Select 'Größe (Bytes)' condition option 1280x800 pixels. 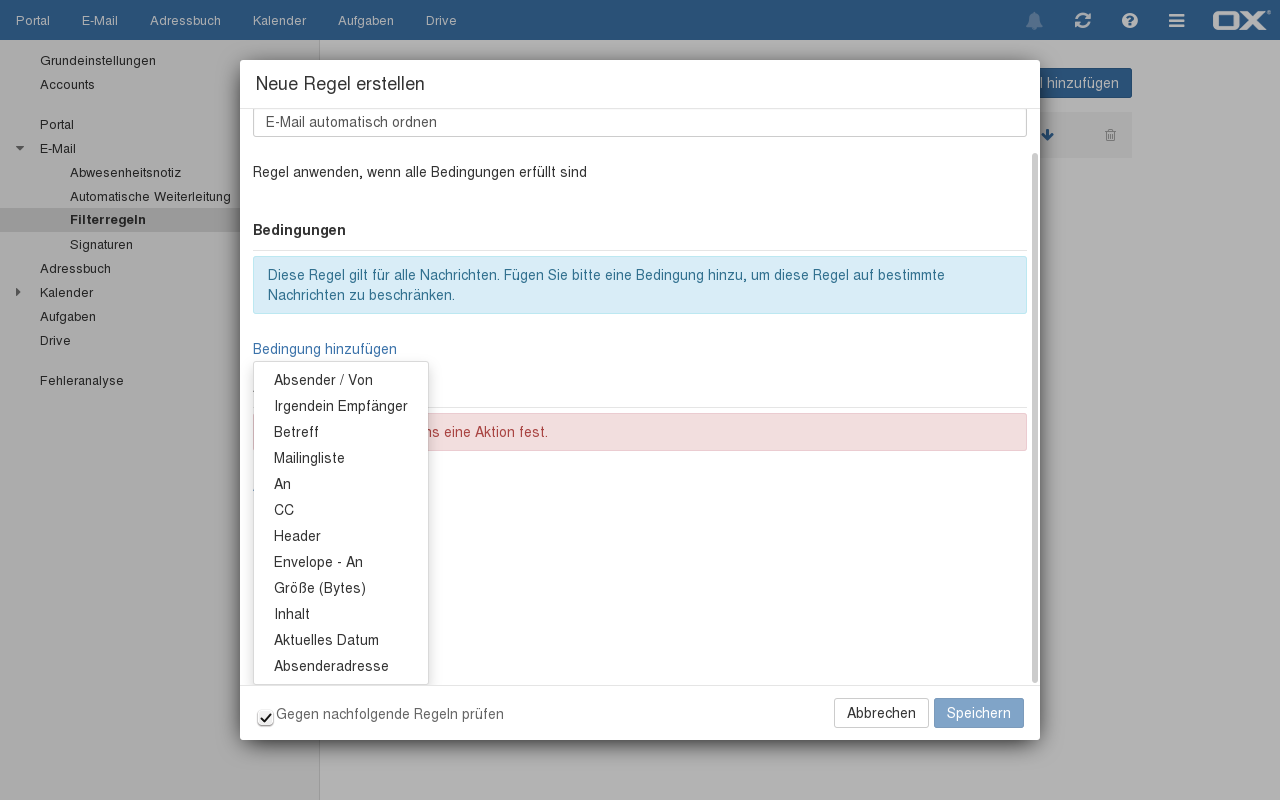click(320, 588)
